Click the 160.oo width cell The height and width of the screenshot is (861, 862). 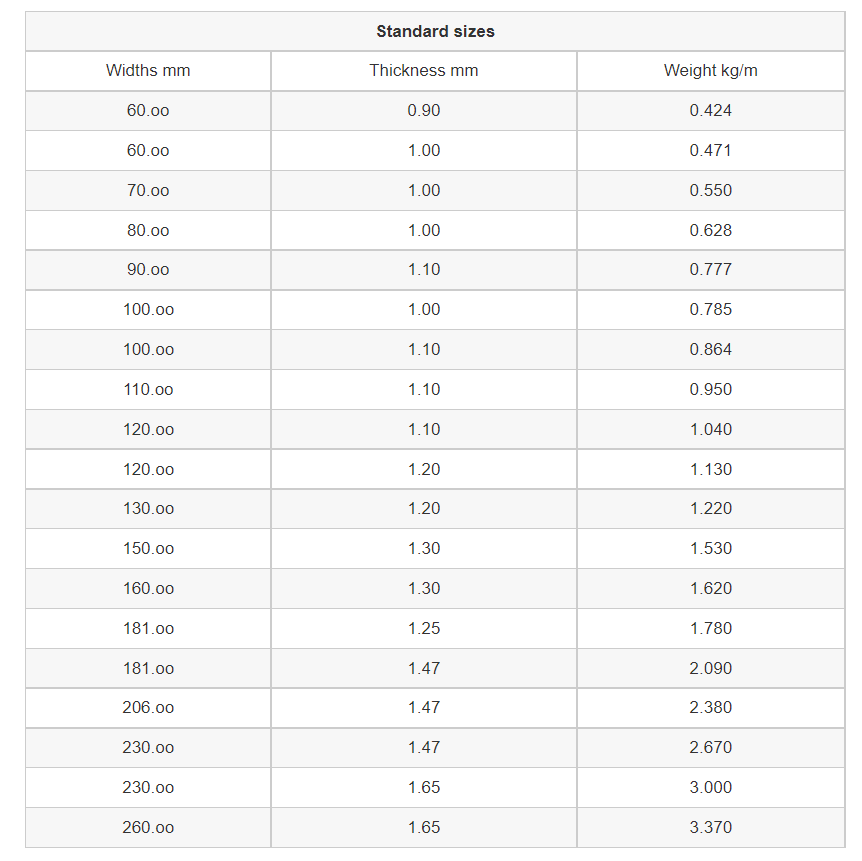pos(148,589)
